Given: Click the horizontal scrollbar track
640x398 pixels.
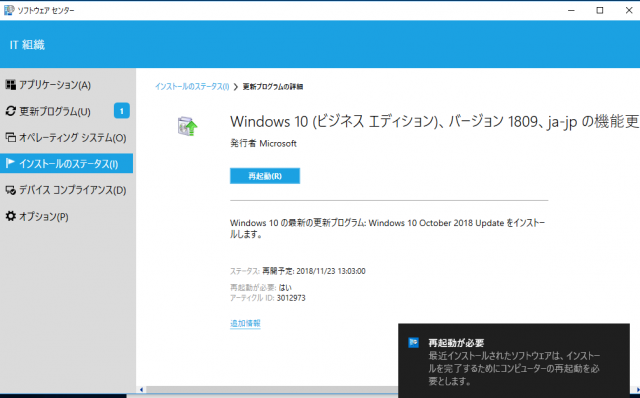Looking at the screenshot, I should click(x=271, y=389).
